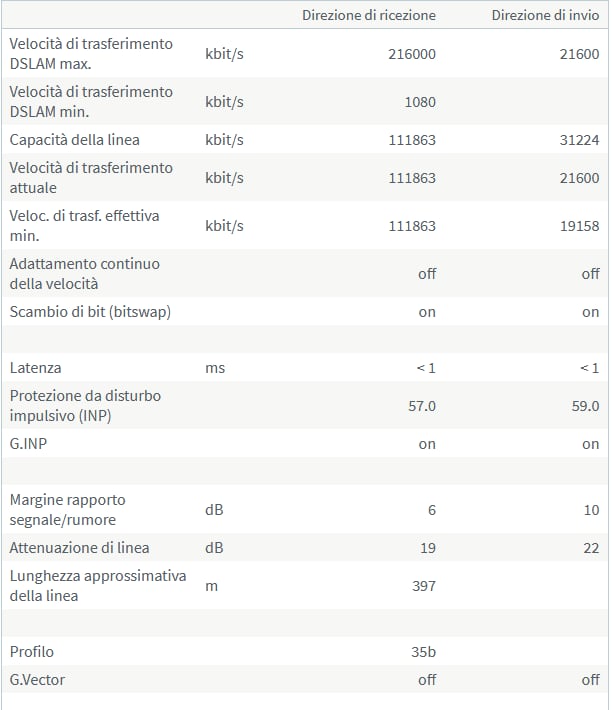The image size is (612, 710).
Task: Select line capacity send value 31224
Action: coord(579,140)
